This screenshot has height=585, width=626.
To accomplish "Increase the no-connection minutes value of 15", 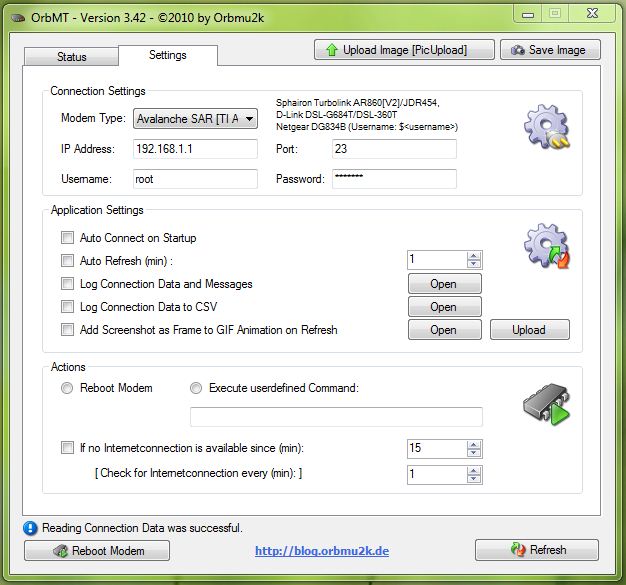I will tap(473, 445).
